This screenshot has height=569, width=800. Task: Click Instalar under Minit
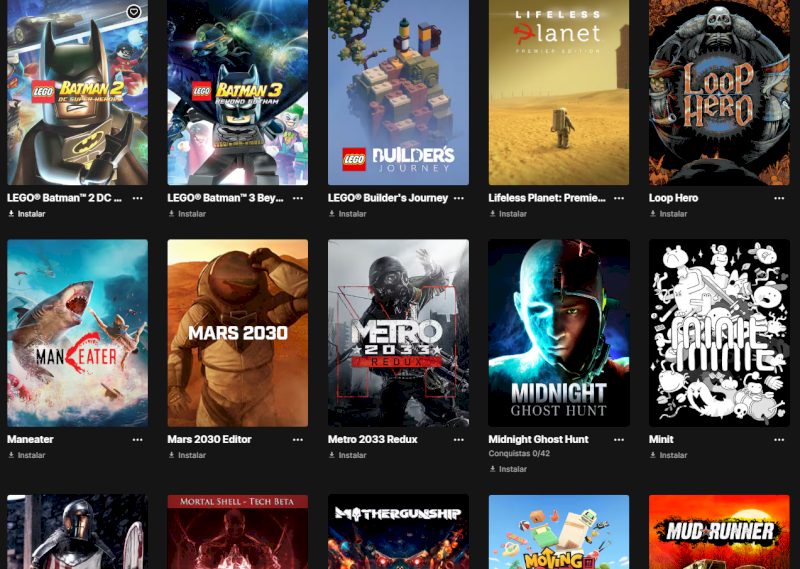click(x=668, y=455)
